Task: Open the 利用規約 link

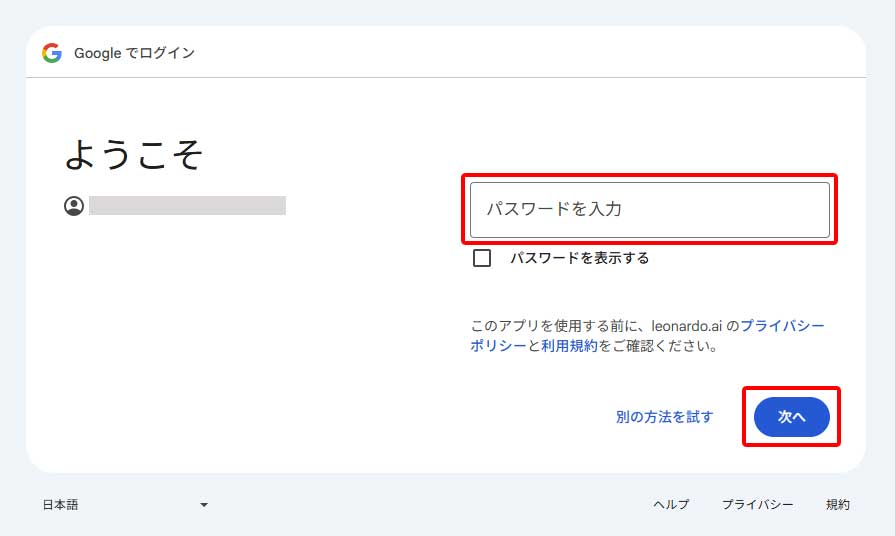Action: pyautogui.click(x=569, y=346)
